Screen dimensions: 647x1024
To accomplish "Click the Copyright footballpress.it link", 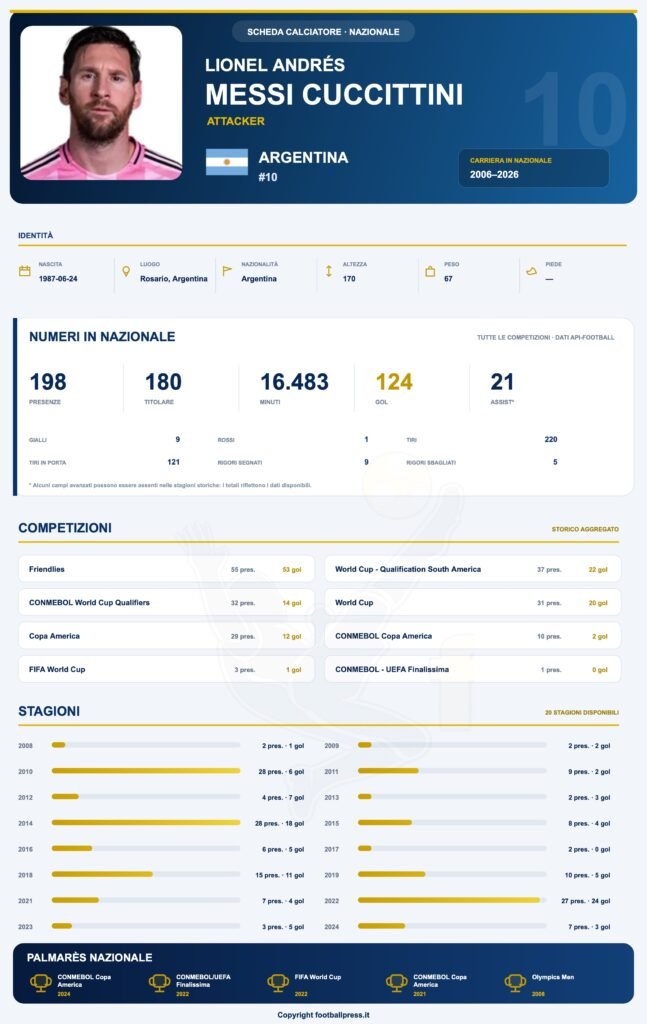I will click(x=323, y=1015).
